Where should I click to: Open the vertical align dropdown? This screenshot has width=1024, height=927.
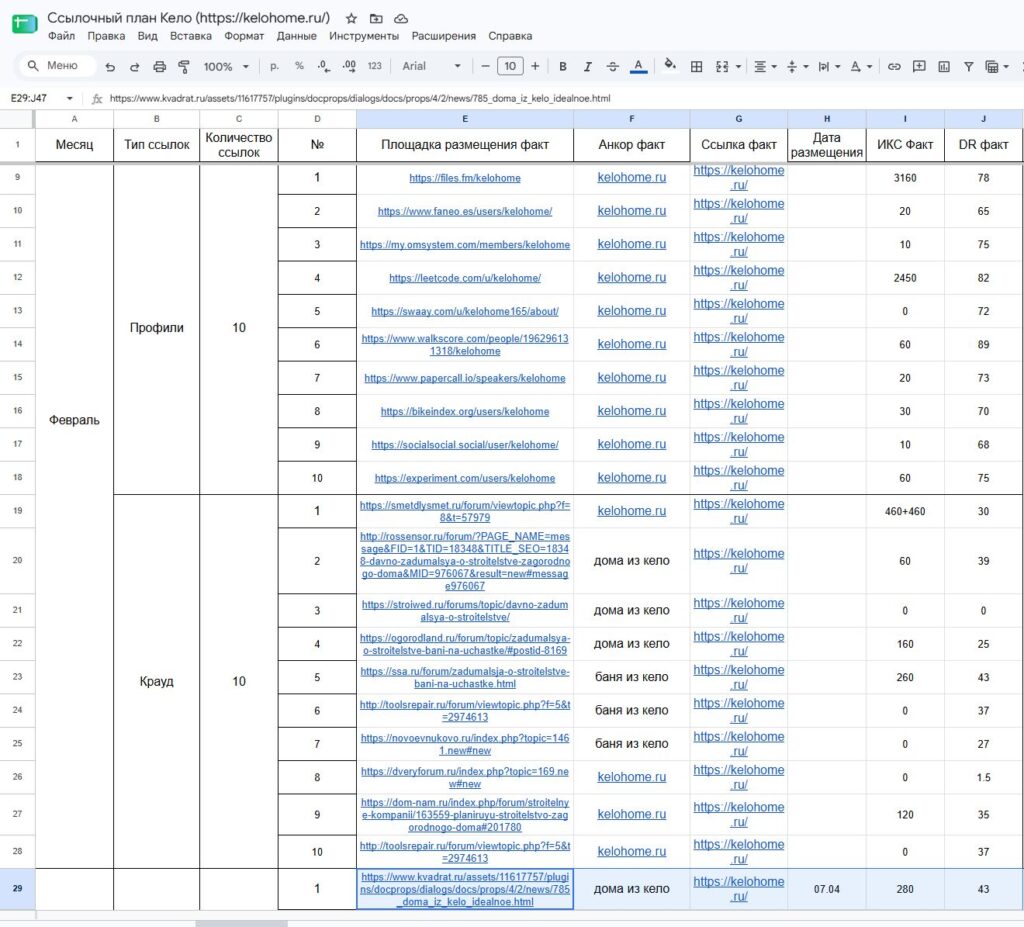[x=798, y=66]
